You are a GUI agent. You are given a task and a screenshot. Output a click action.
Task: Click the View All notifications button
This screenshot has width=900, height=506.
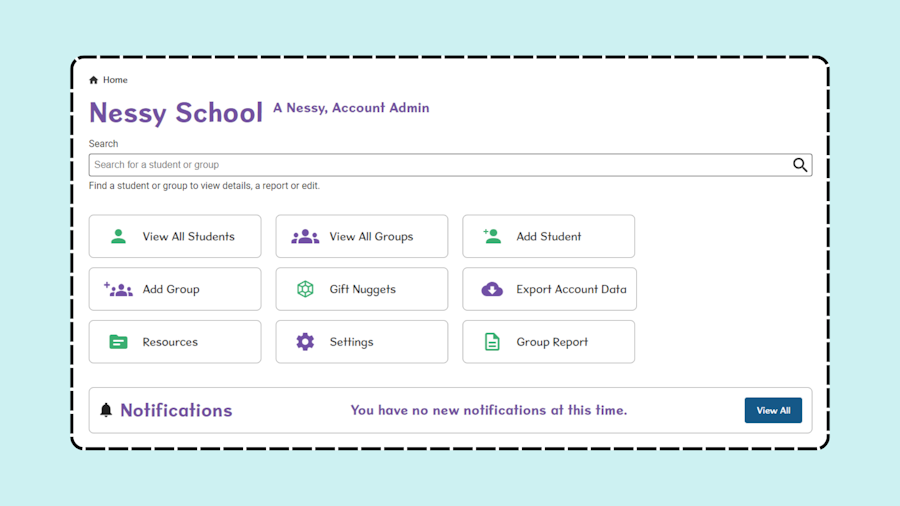pyautogui.click(x=773, y=410)
